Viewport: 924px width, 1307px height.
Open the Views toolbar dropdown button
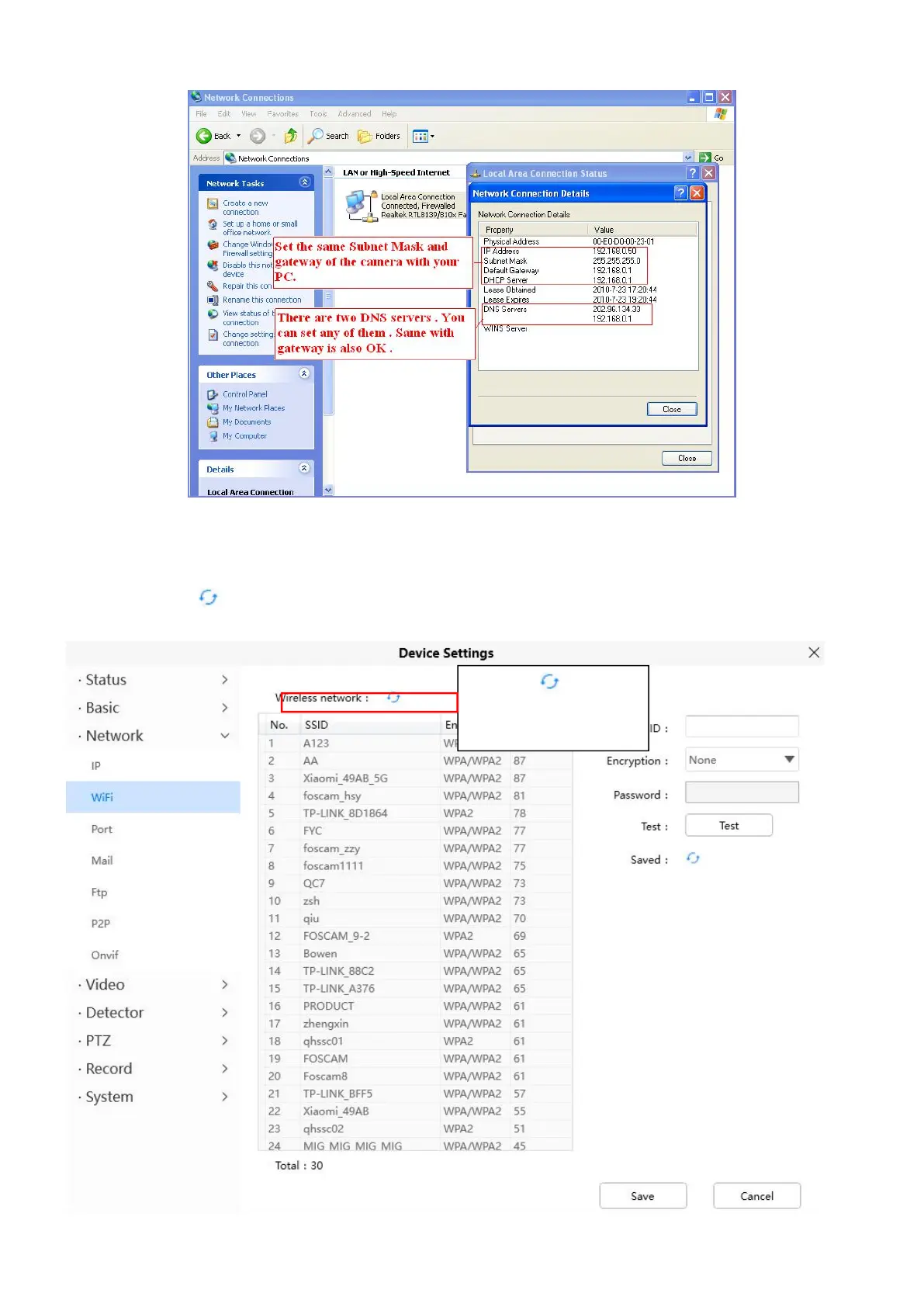[x=424, y=137]
